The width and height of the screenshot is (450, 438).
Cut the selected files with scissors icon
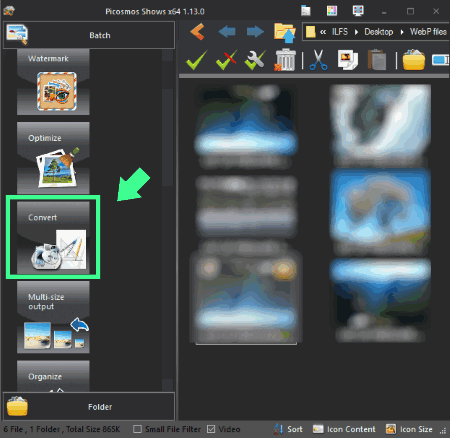(x=318, y=60)
